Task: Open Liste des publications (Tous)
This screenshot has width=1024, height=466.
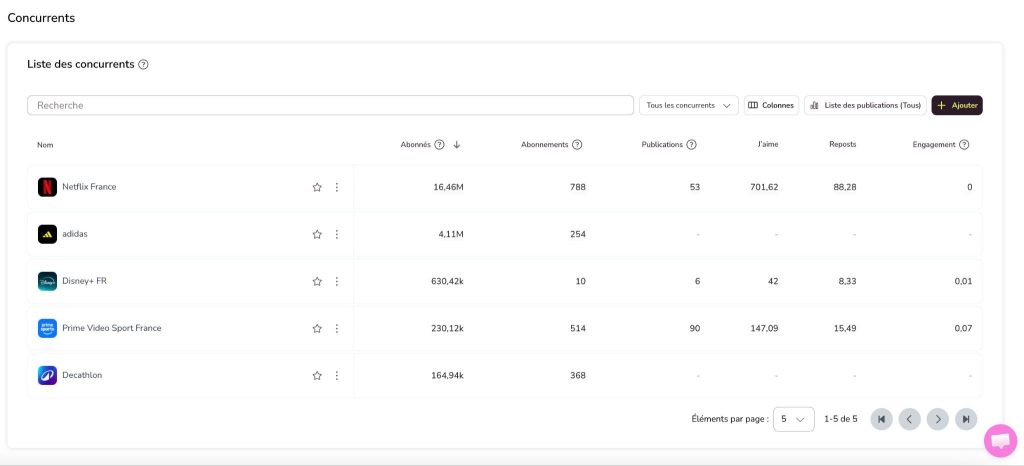Action: pos(865,105)
